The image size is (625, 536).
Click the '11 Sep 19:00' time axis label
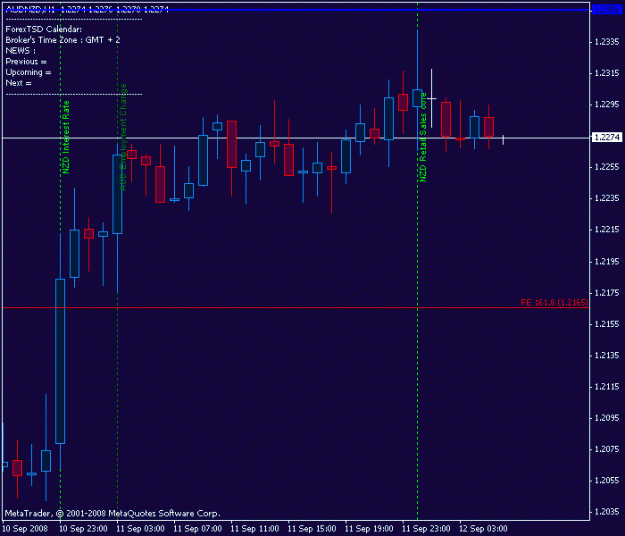tap(369, 529)
